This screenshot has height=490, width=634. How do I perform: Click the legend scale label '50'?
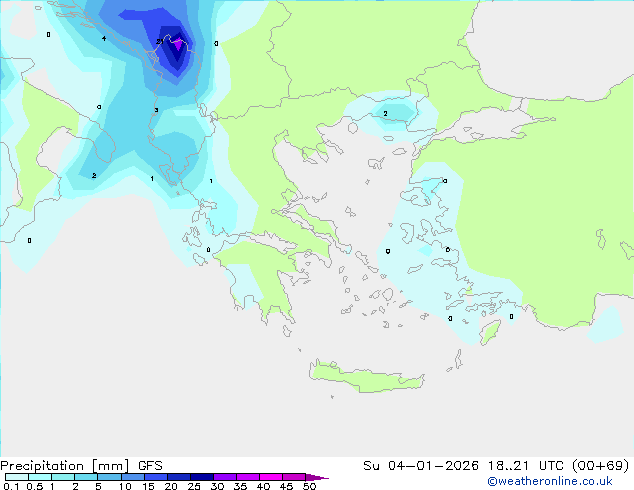point(309,486)
